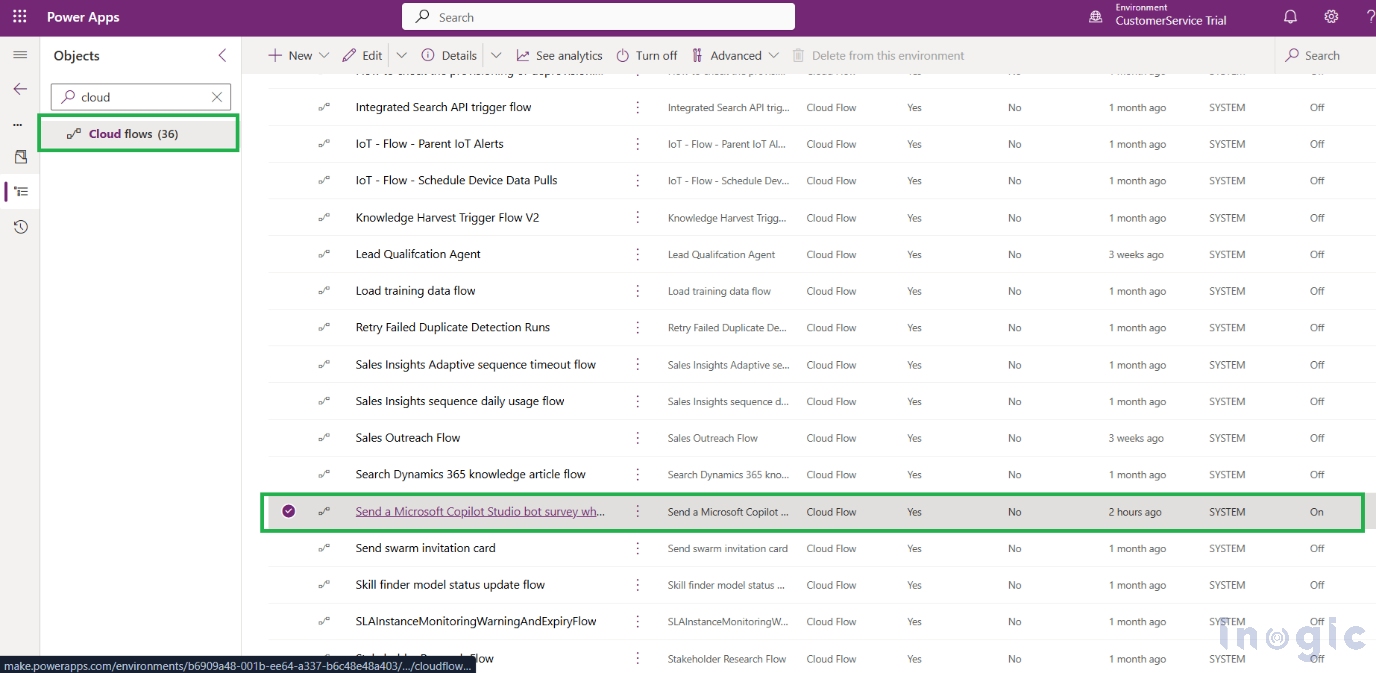Image resolution: width=1376 pixels, height=673 pixels.
Task: Open the app launcher waffle icon
Action: [19, 17]
